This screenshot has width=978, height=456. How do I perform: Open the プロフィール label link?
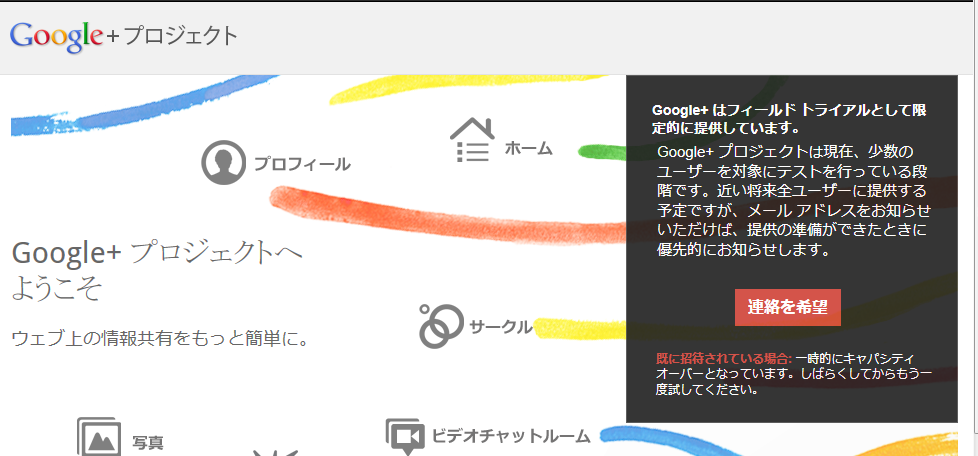tap(302, 165)
